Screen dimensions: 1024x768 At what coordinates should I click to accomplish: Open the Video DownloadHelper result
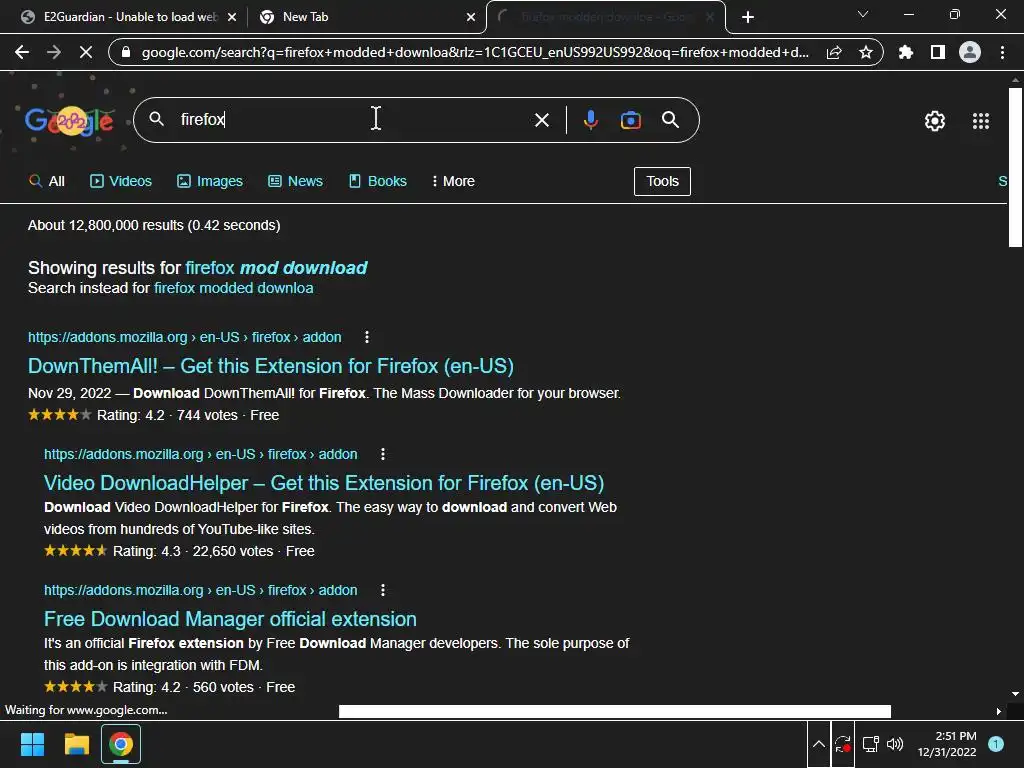click(323, 483)
